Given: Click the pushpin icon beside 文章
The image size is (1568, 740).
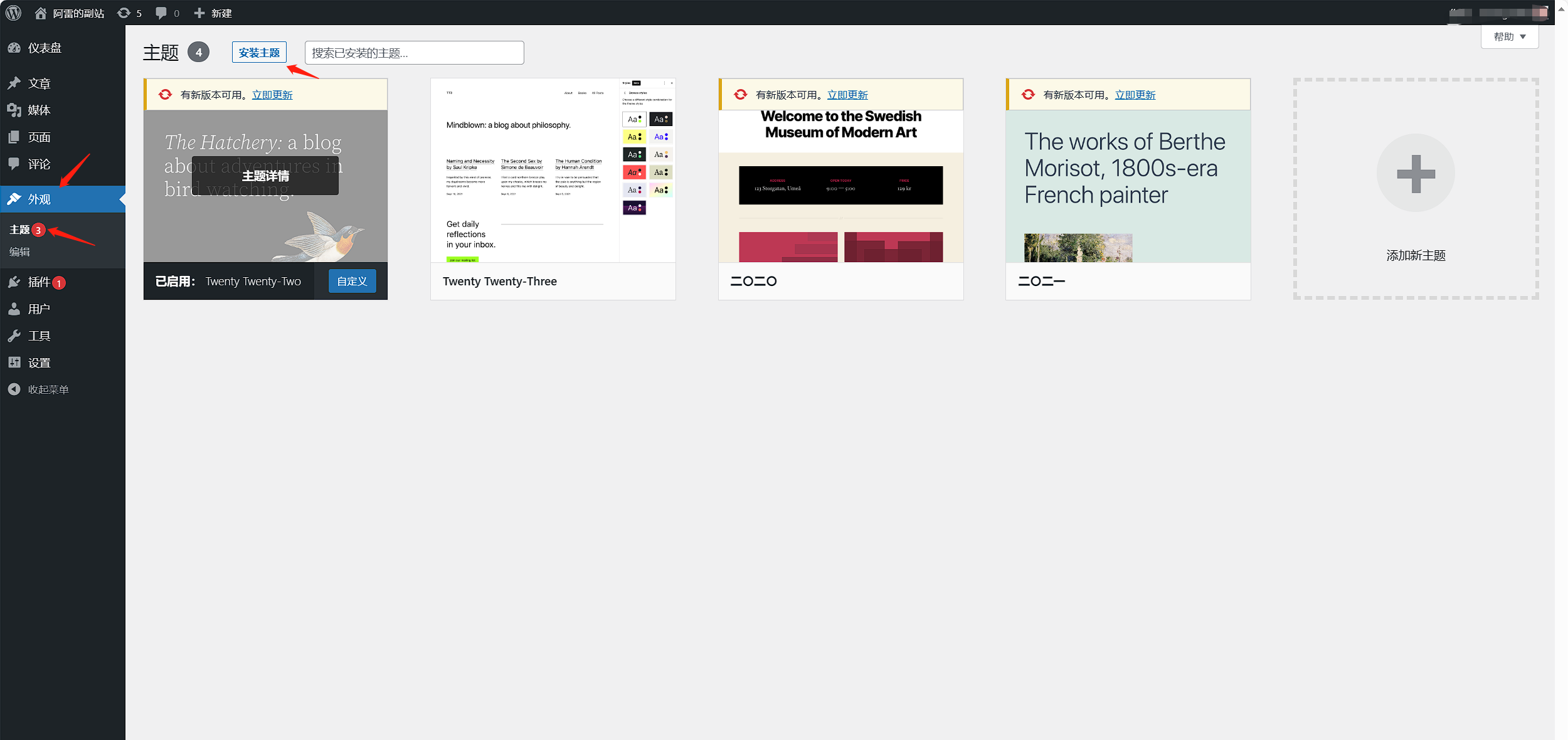Looking at the screenshot, I should (x=14, y=83).
